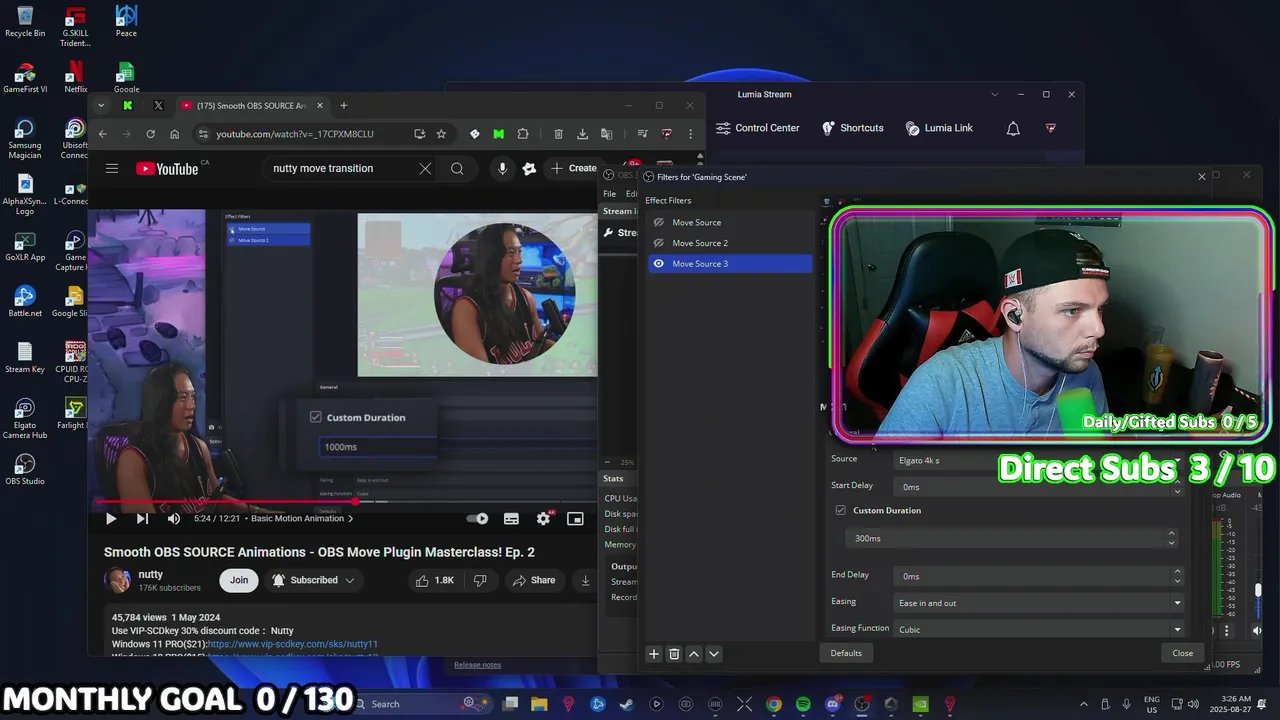Viewport: 1280px width, 720px height.
Task: Switch YouTube player to miniplayer mode
Action: click(575, 518)
